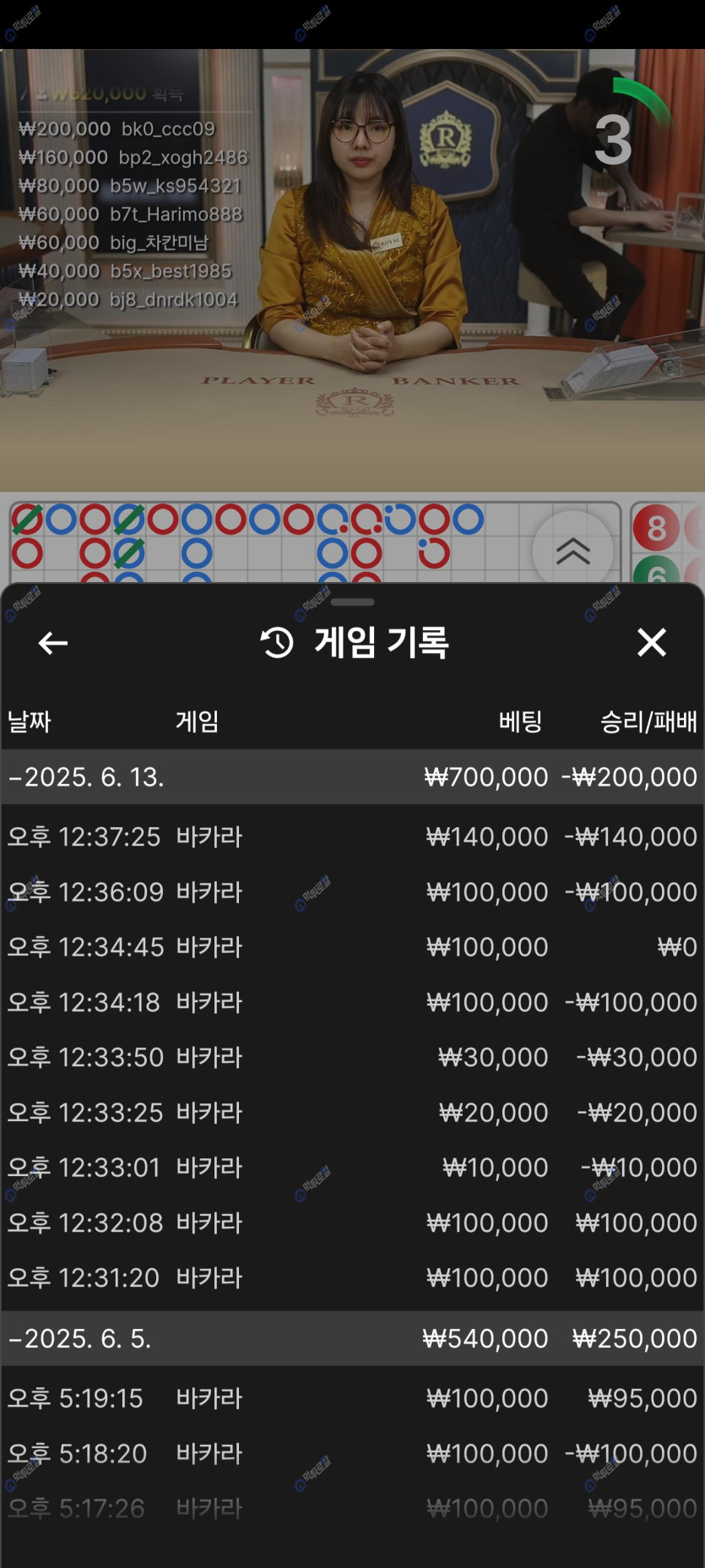This screenshot has height=1568, width=705.
Task: Click the -₩30,000 loss amount
Action: point(637,1057)
